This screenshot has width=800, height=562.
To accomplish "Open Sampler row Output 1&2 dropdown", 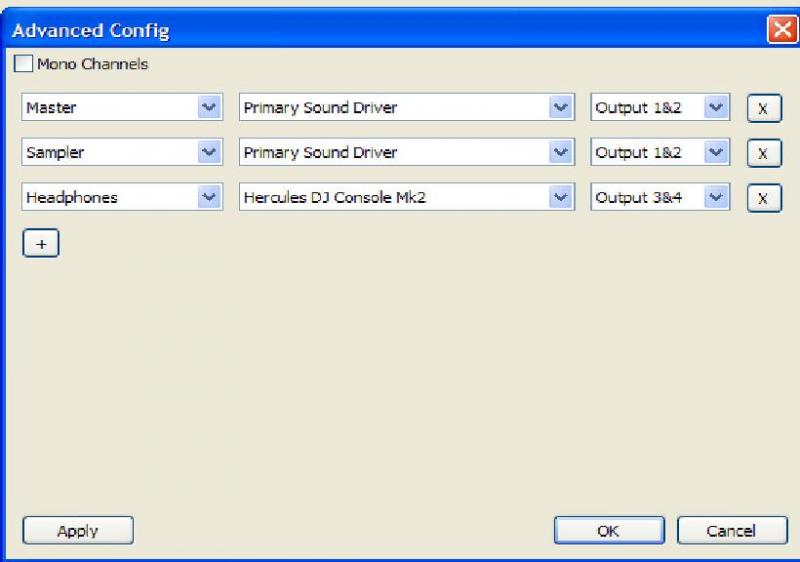I will click(660, 152).
